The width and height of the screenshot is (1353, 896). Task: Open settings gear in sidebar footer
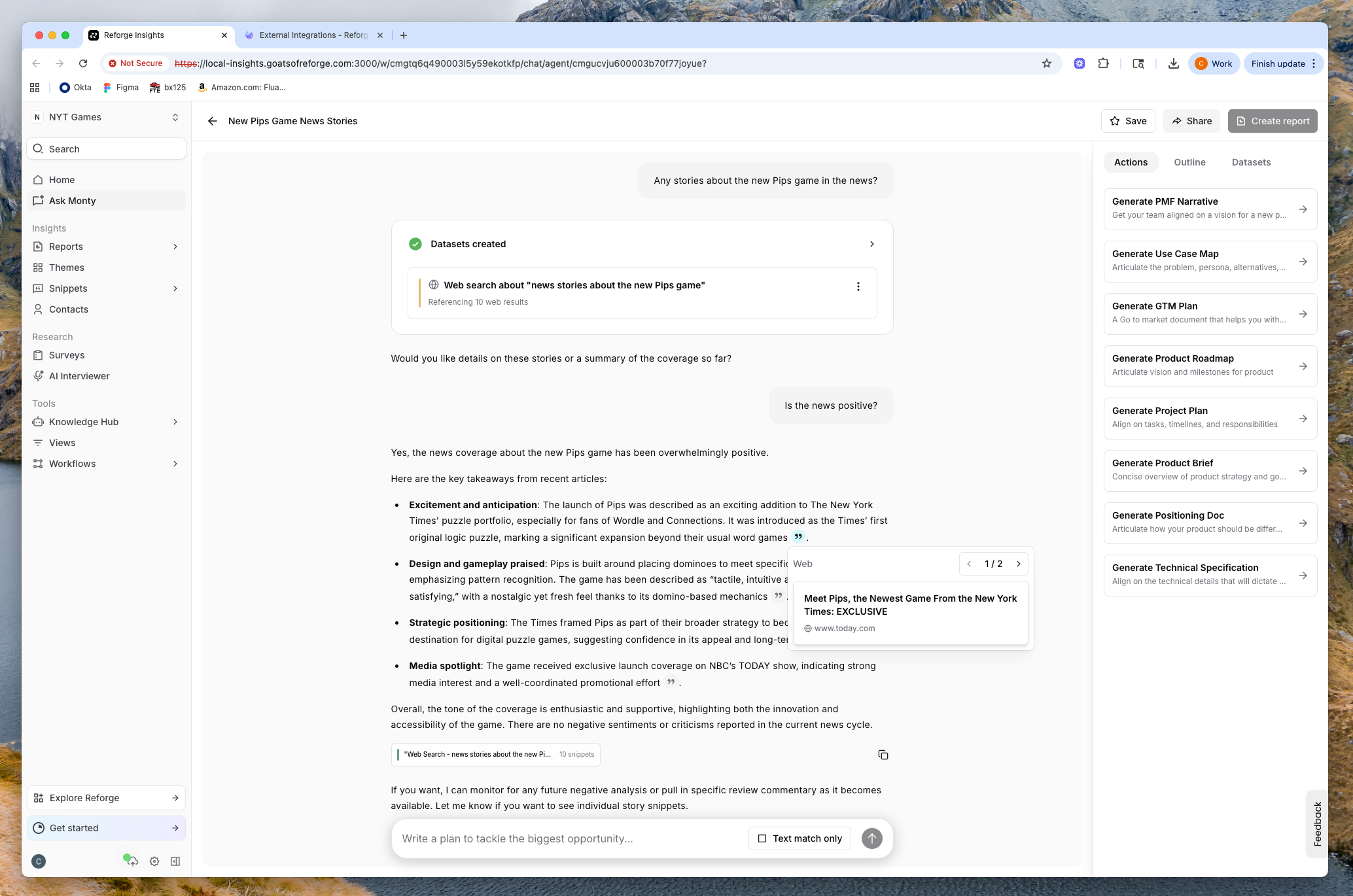[x=154, y=861]
